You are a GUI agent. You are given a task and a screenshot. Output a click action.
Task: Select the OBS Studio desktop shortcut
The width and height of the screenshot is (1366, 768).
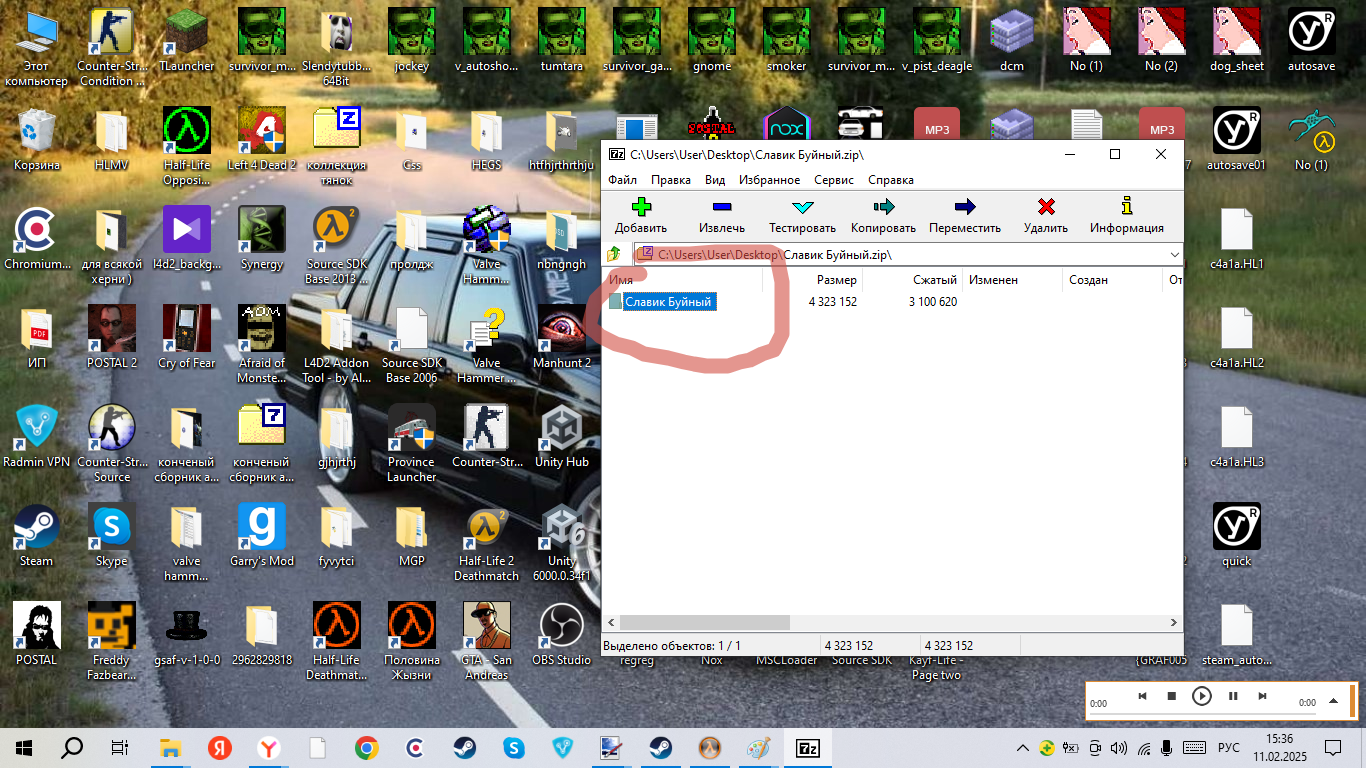pyautogui.click(x=562, y=635)
